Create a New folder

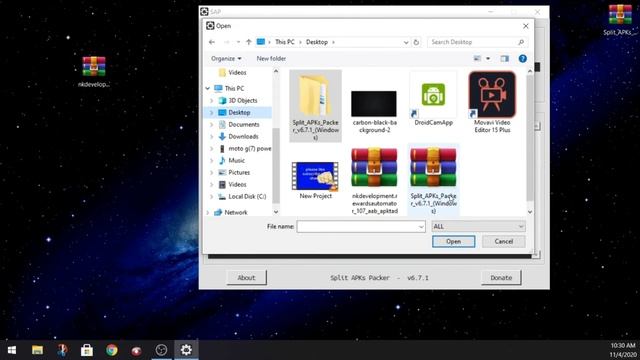click(x=271, y=59)
